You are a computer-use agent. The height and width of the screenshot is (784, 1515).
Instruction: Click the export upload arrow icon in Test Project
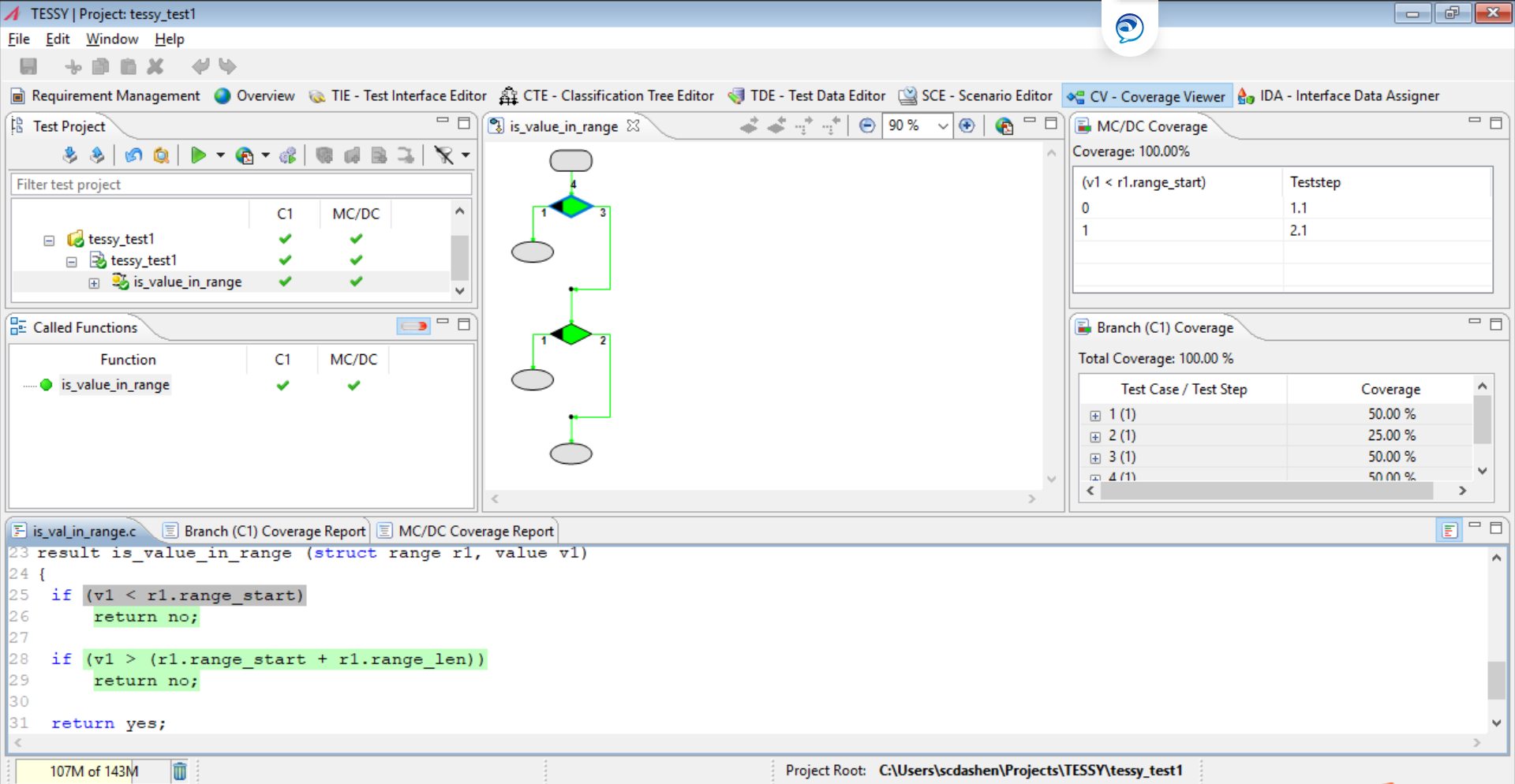coord(97,155)
